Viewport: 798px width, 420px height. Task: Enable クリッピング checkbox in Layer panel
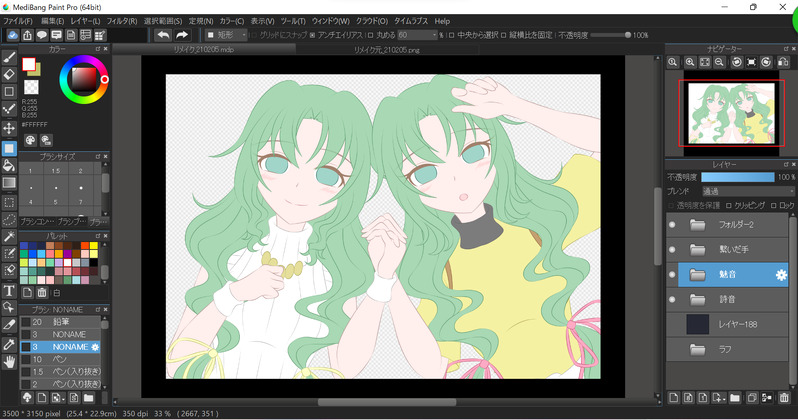pos(729,205)
